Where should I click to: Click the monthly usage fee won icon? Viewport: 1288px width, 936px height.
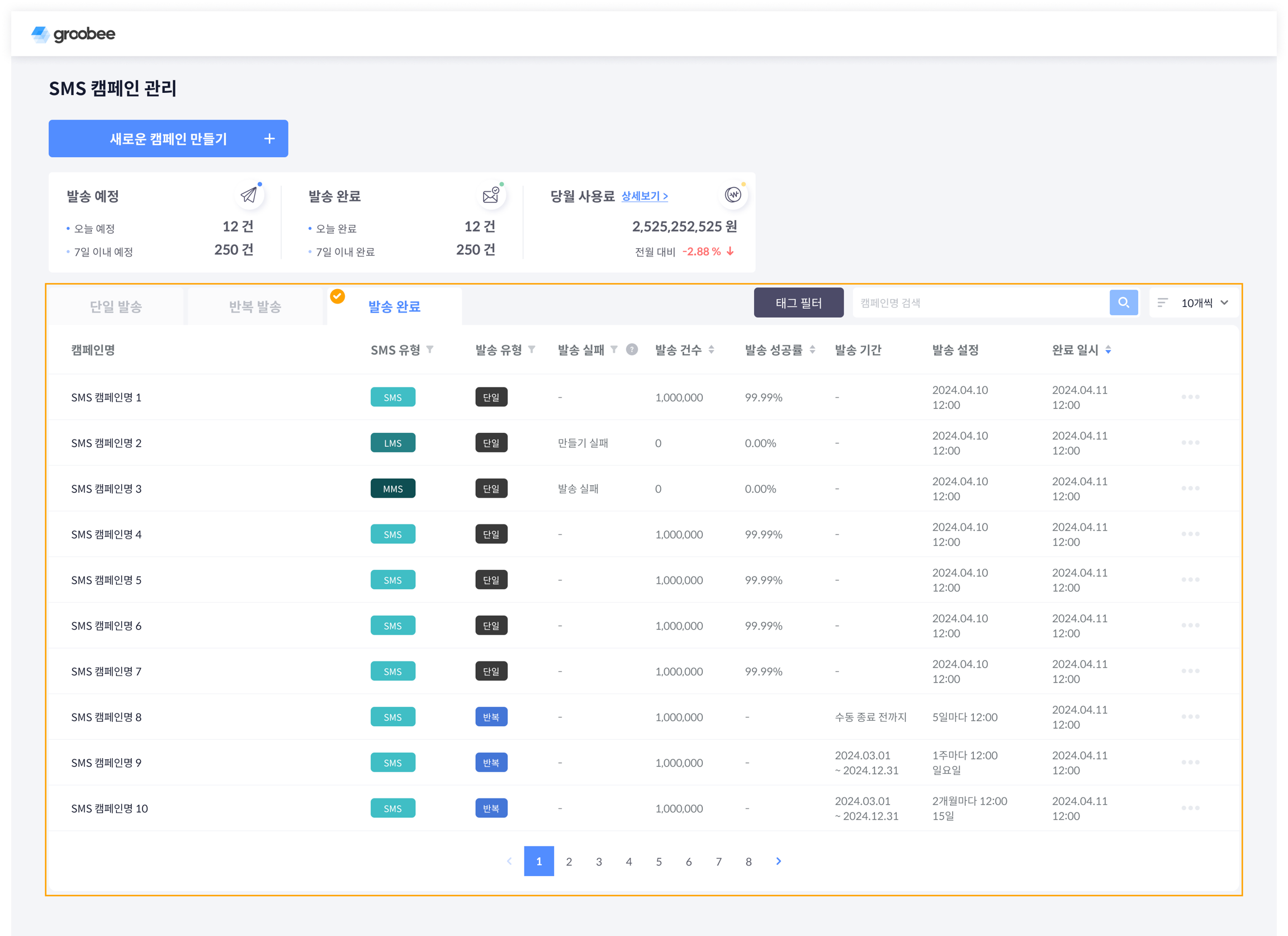[732, 195]
